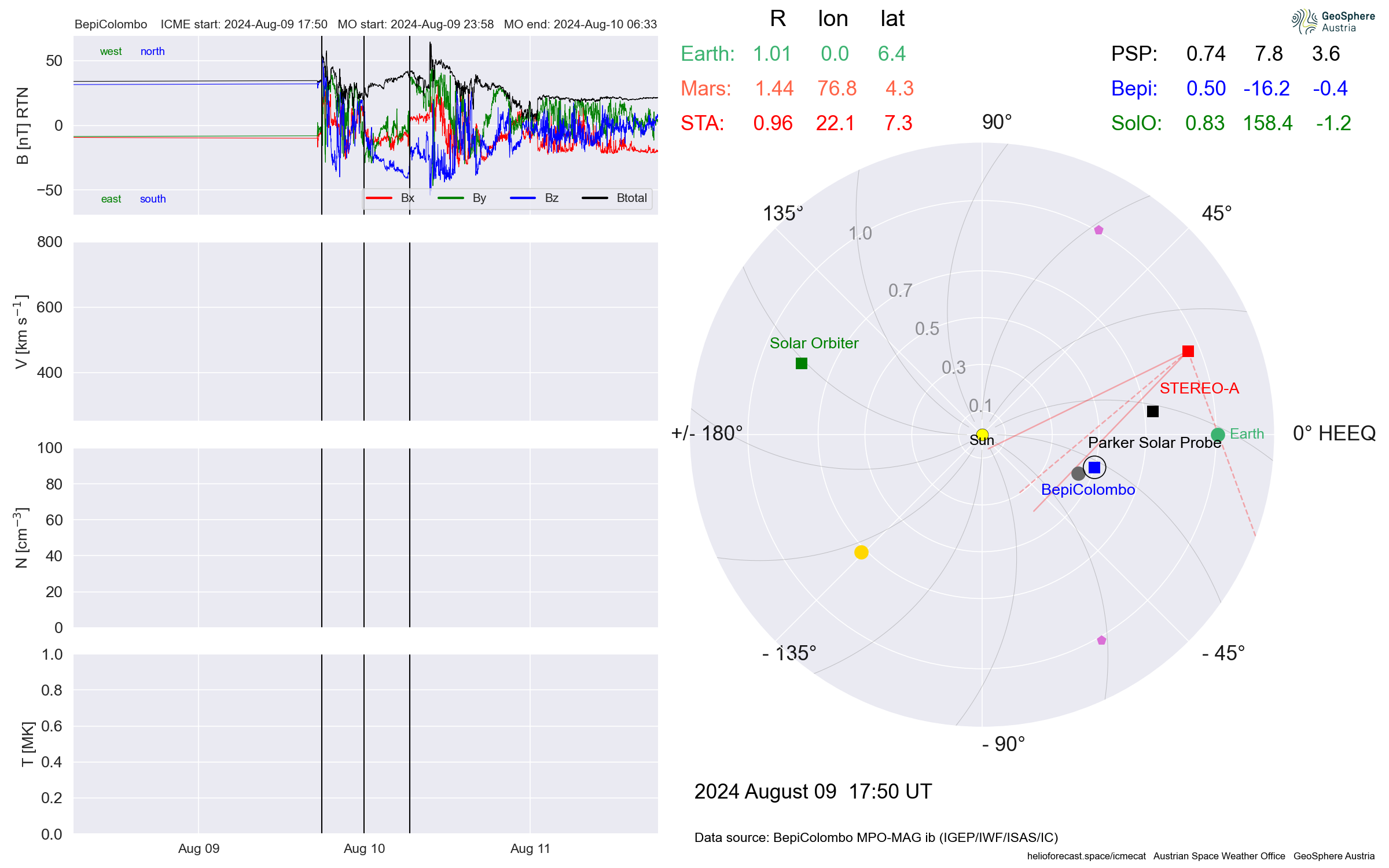Image resolution: width=1389 pixels, height=868 pixels.
Task: Click the yellow Sun marker at center
Action: click(x=982, y=435)
